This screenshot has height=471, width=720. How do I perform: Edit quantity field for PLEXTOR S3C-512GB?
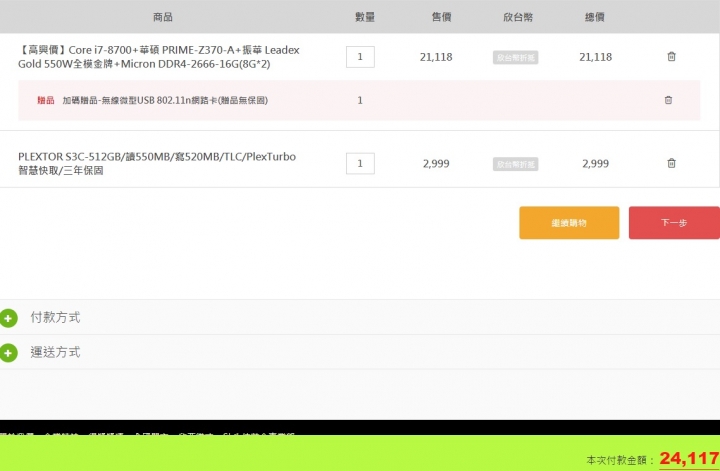coord(360,163)
